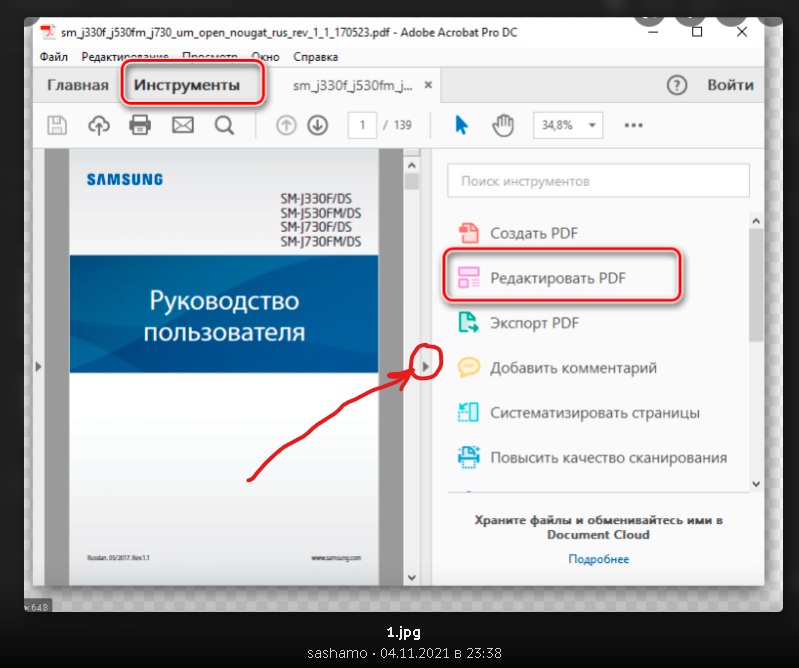Viewport: 799px width, 668px height.
Task: Click the Экспорт PDF tool icon
Action: coord(468,323)
